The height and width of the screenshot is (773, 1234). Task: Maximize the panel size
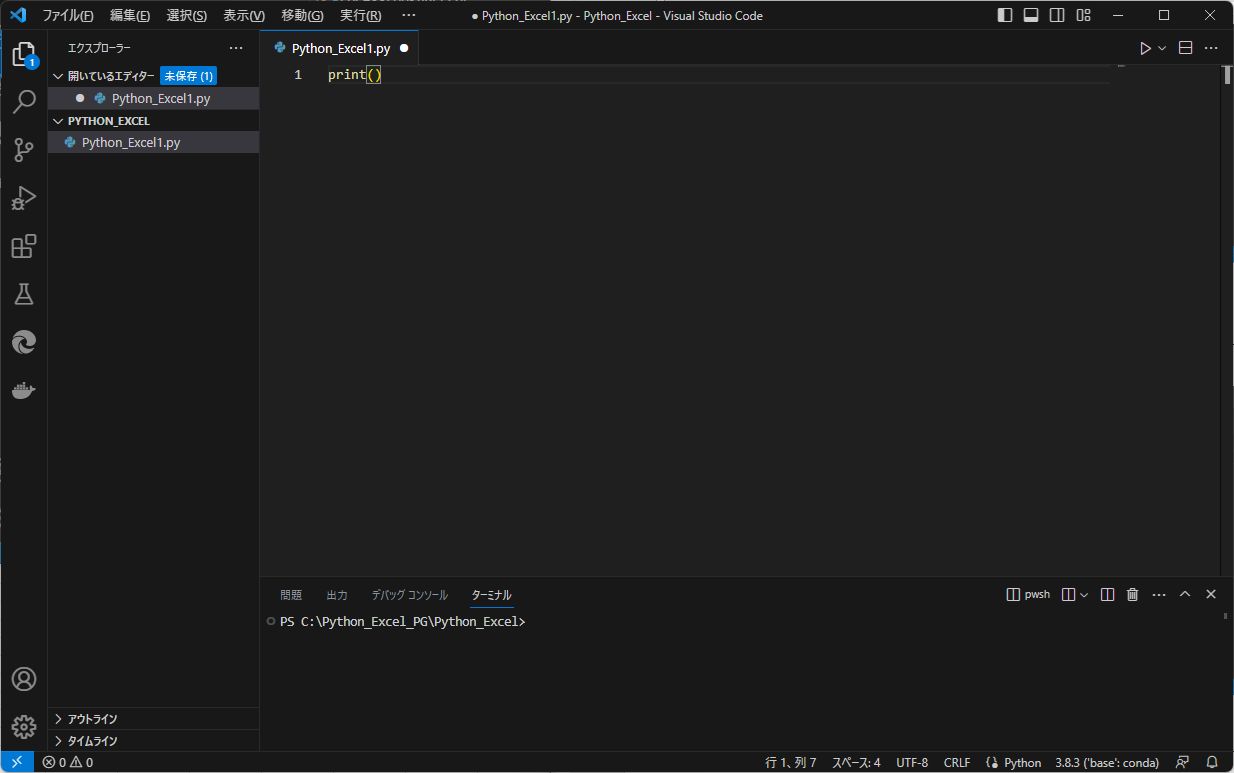click(x=1185, y=594)
